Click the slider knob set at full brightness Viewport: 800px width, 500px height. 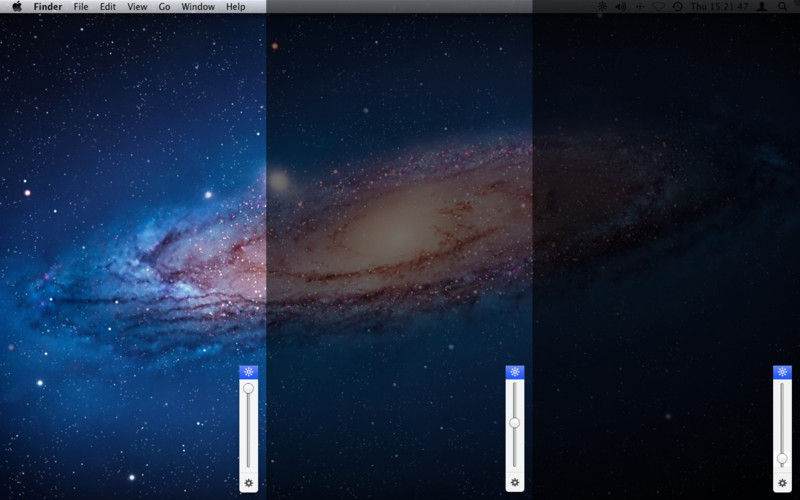(248, 389)
